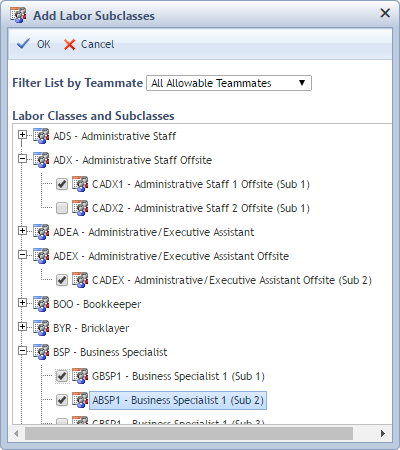Viewport: 400px width, 450px height.
Task: Expand the ADS Administrative Staff node
Action: (x=22, y=135)
